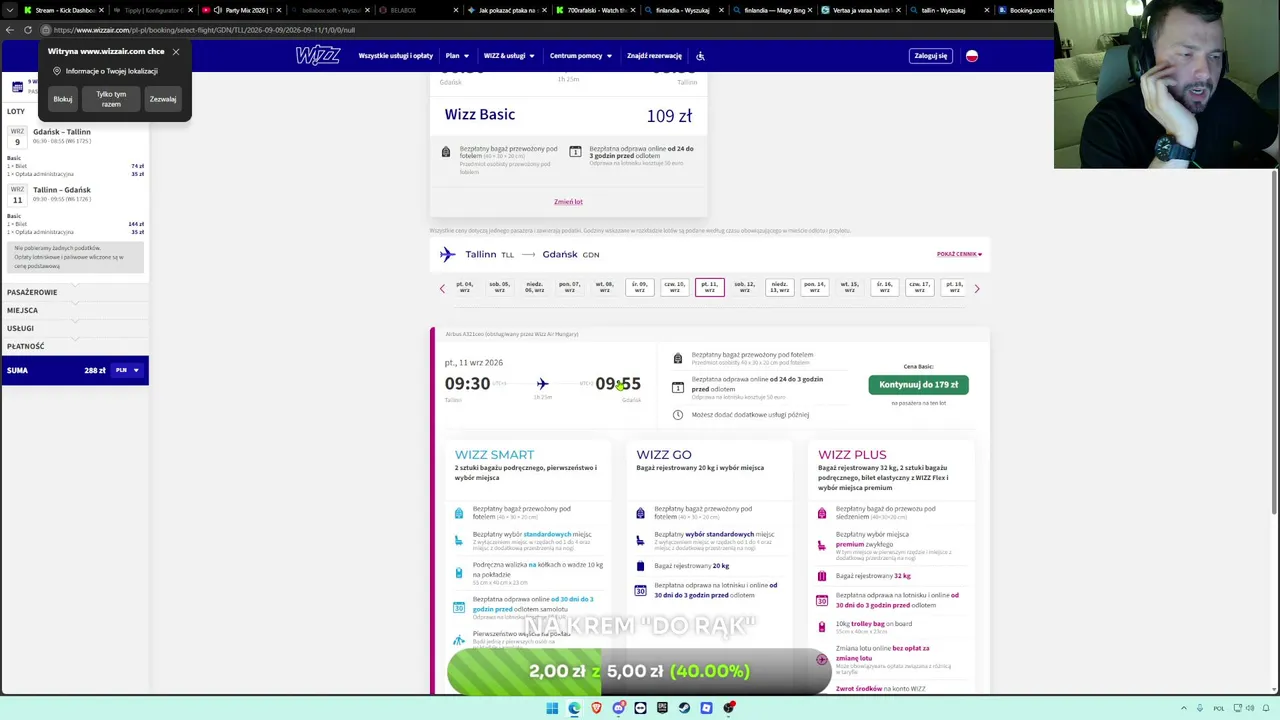Click the WIZZ GO fare heading
The width and height of the screenshot is (1280, 720).
[664, 455]
